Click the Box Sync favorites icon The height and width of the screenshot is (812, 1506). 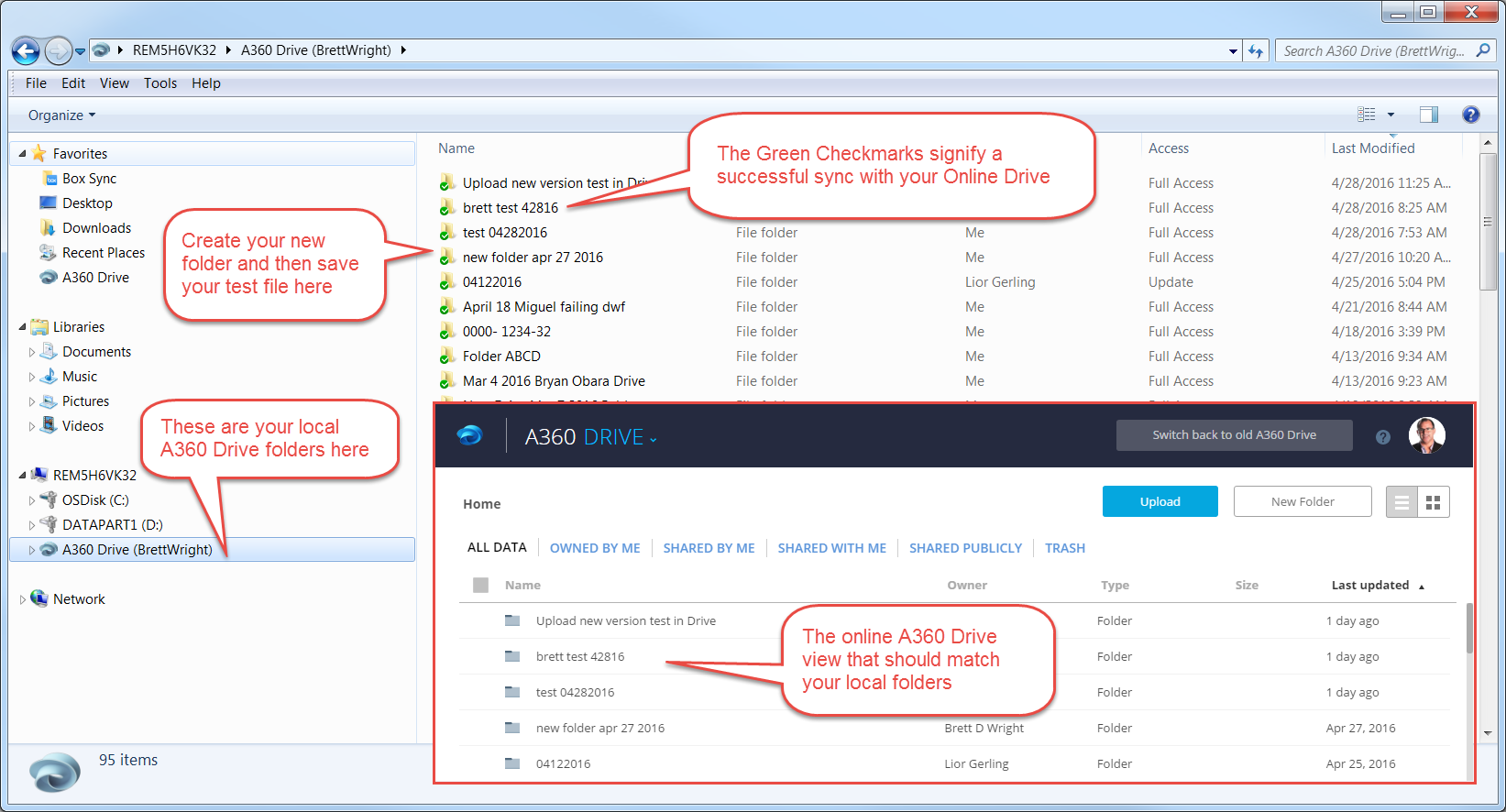pos(50,179)
